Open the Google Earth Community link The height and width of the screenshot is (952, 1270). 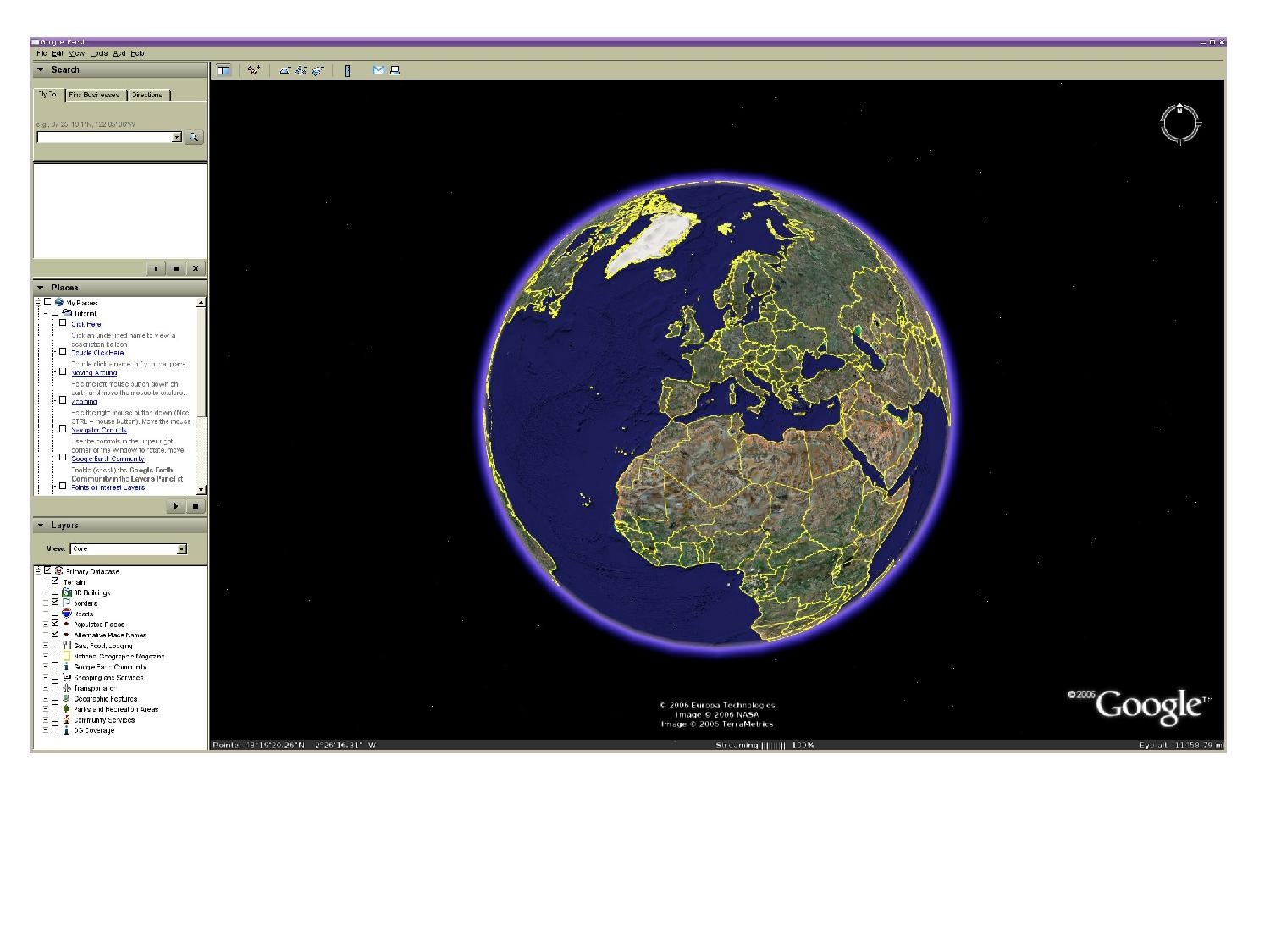(x=108, y=459)
